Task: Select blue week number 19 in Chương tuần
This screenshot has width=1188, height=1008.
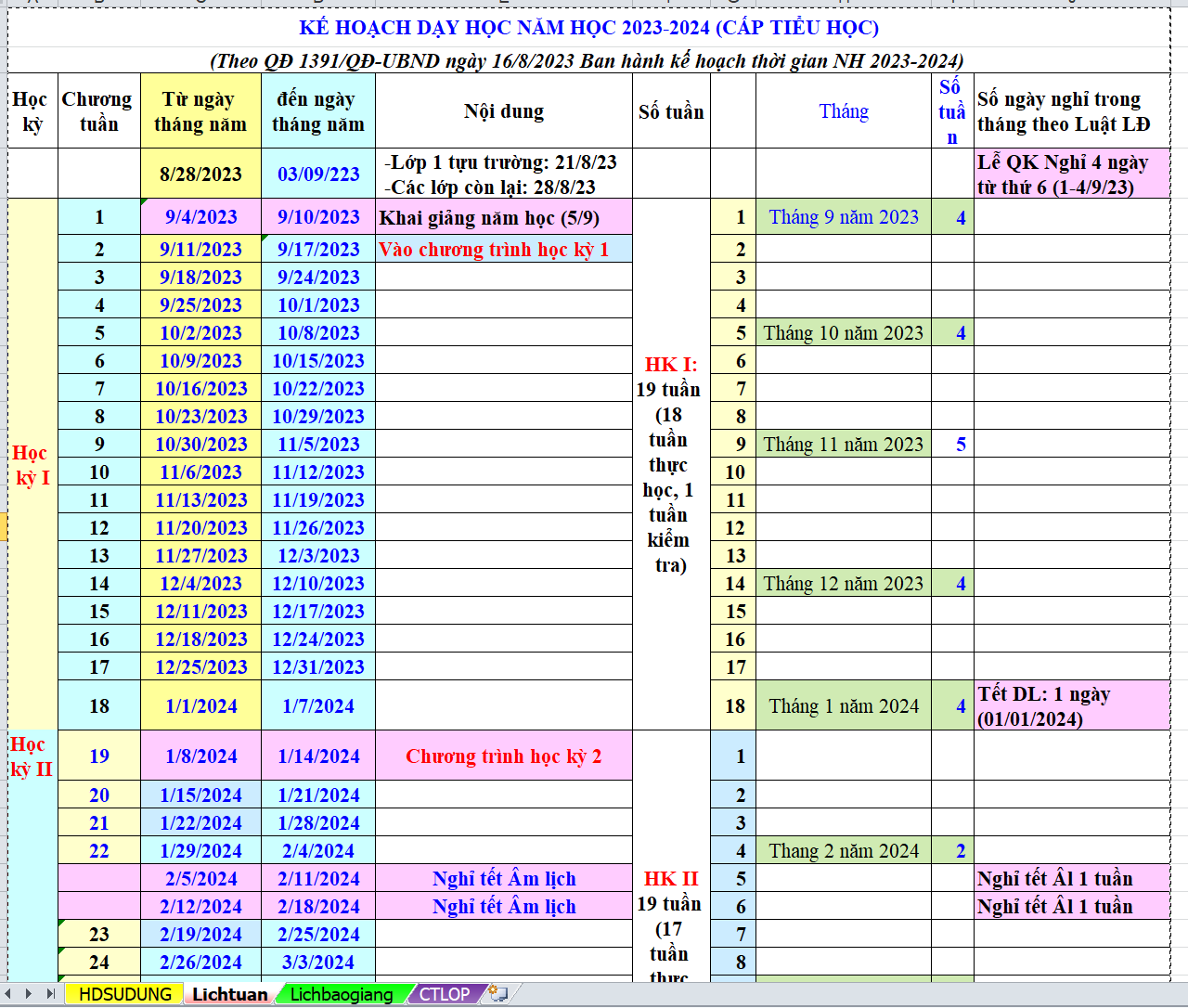Action: click(x=99, y=756)
